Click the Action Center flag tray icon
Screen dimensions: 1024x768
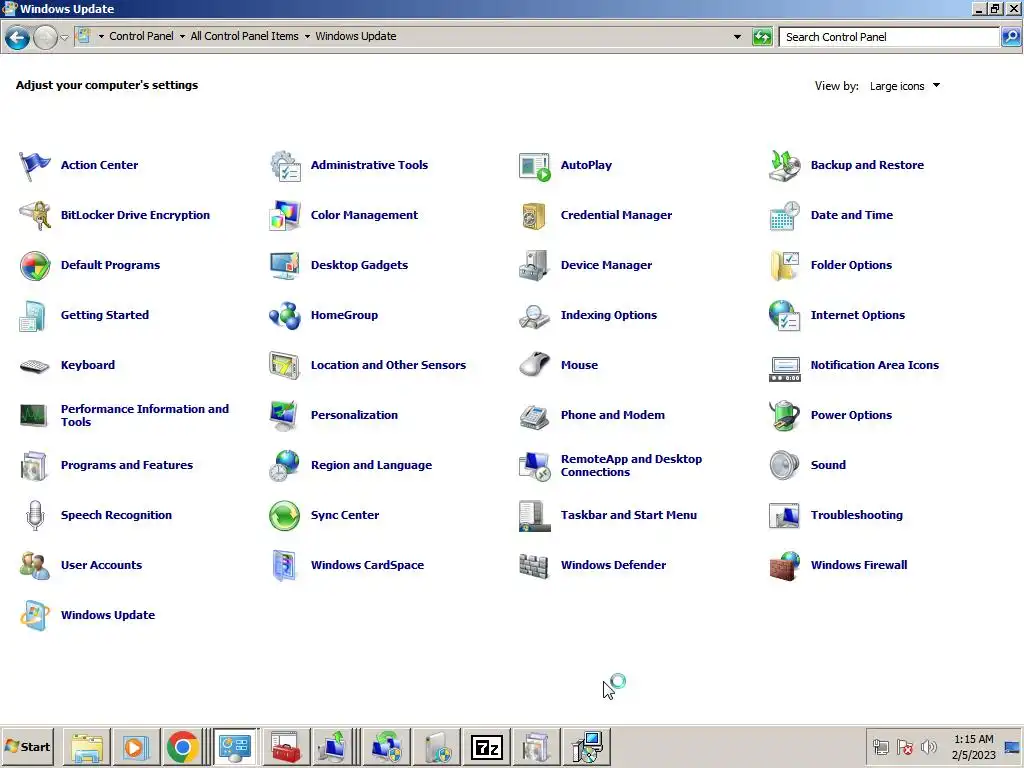pyautogui.click(x=904, y=747)
